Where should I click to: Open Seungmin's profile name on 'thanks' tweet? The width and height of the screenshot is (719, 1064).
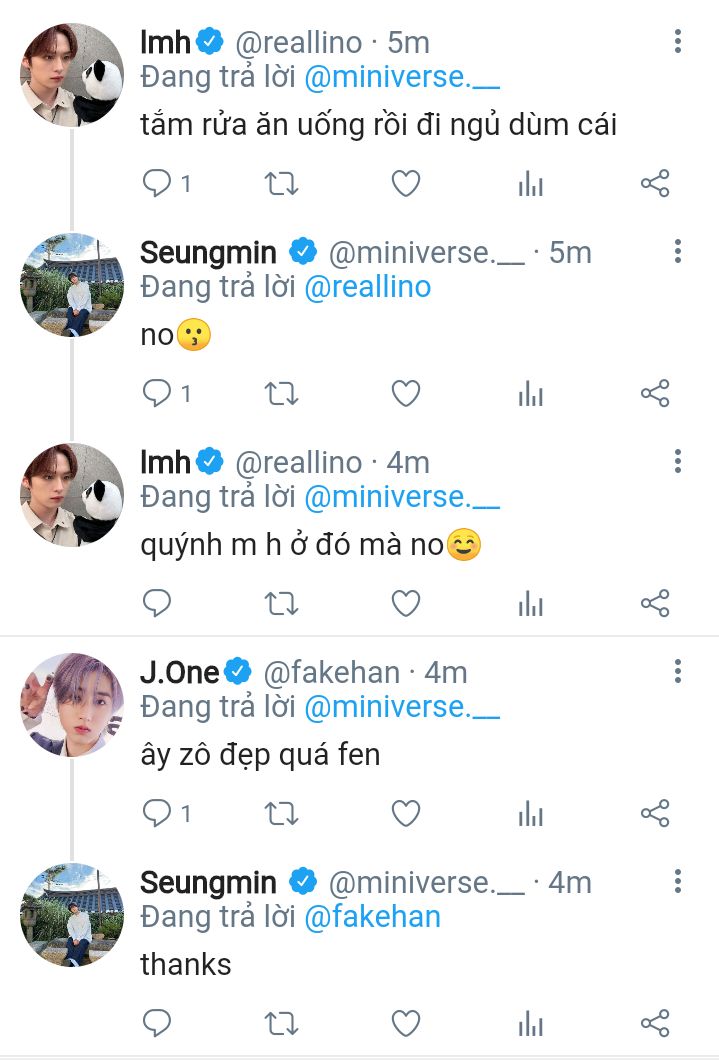click(x=208, y=883)
